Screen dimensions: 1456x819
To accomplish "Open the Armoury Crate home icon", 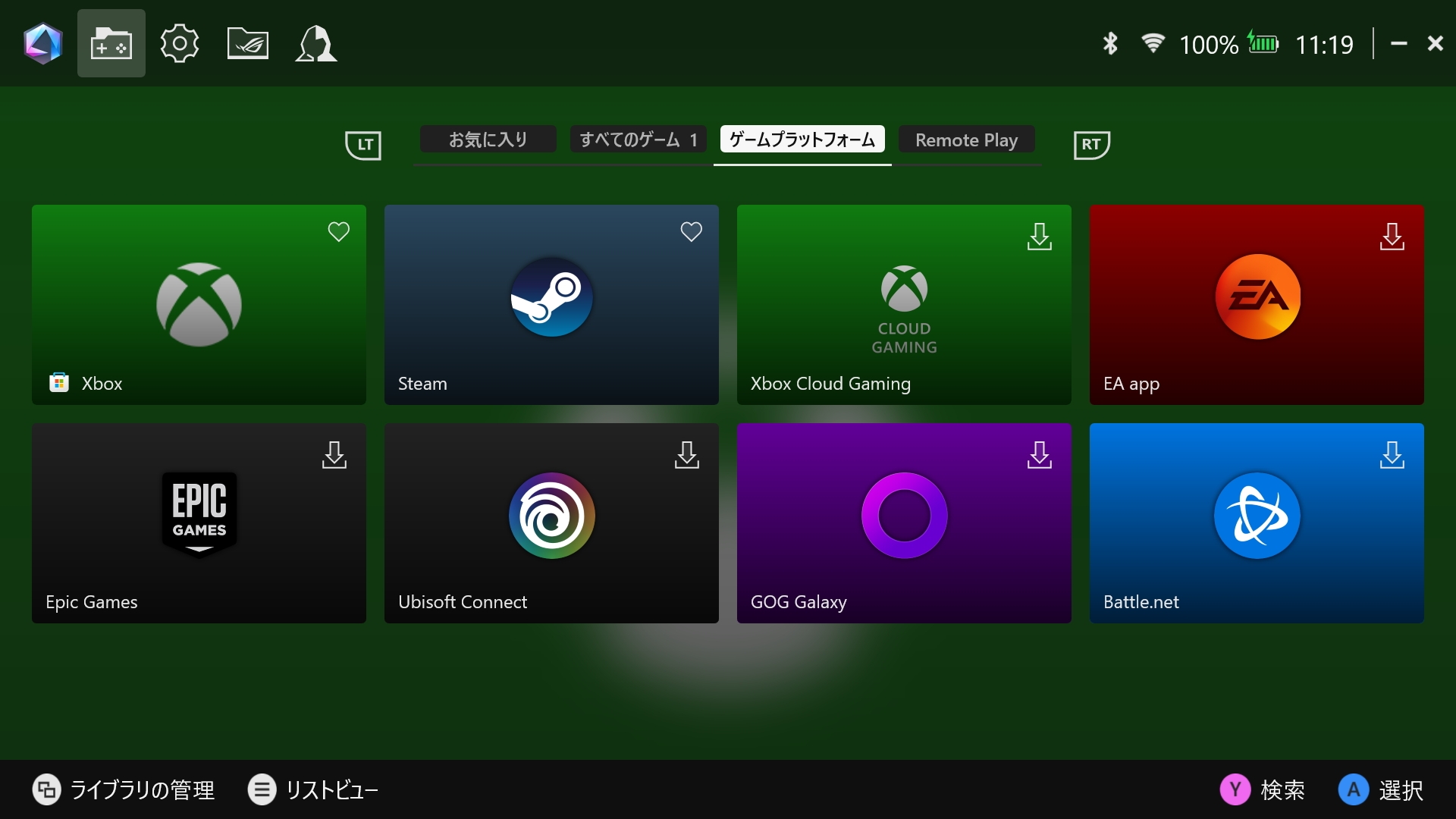I will 43,43.
